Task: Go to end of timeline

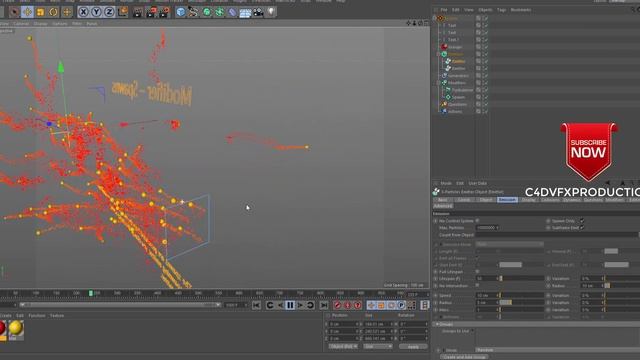Action: (324, 305)
